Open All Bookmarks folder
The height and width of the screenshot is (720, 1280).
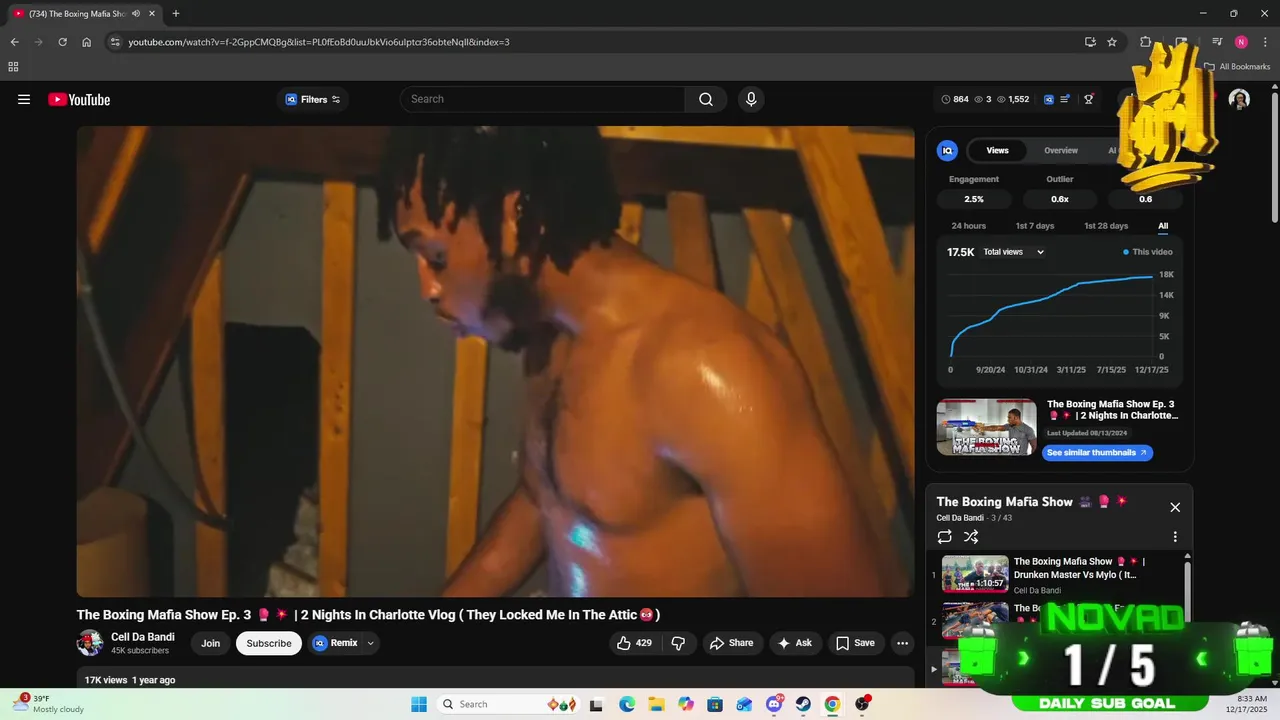pos(1237,67)
